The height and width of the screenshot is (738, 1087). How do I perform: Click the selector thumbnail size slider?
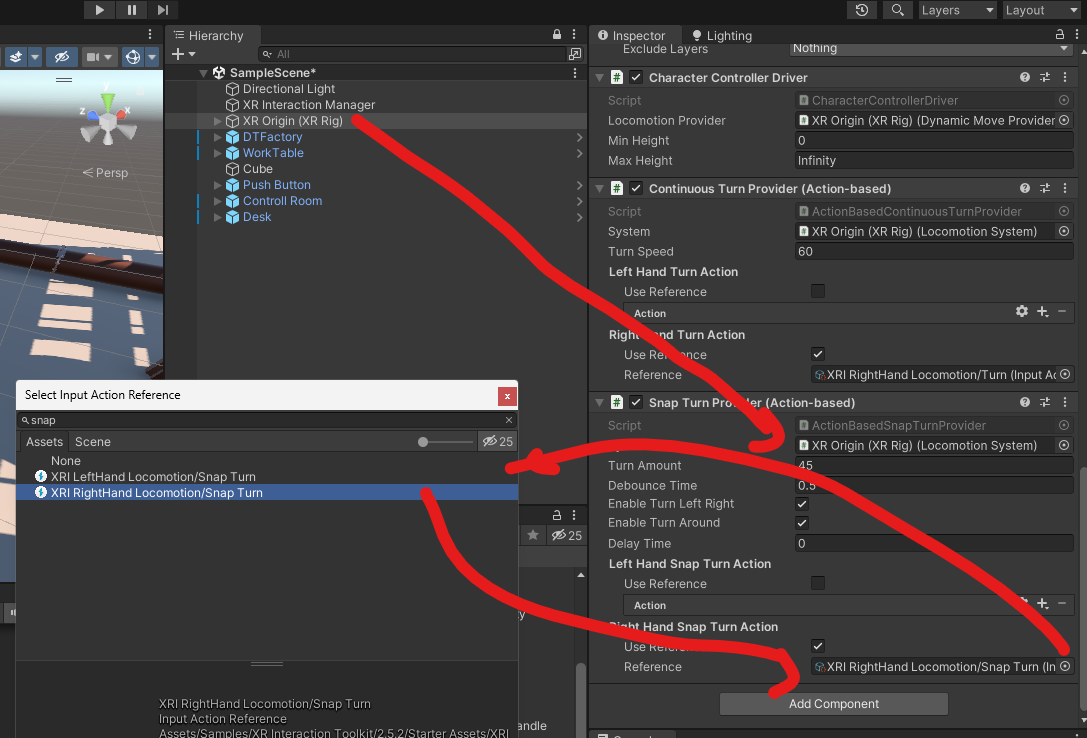(445, 442)
